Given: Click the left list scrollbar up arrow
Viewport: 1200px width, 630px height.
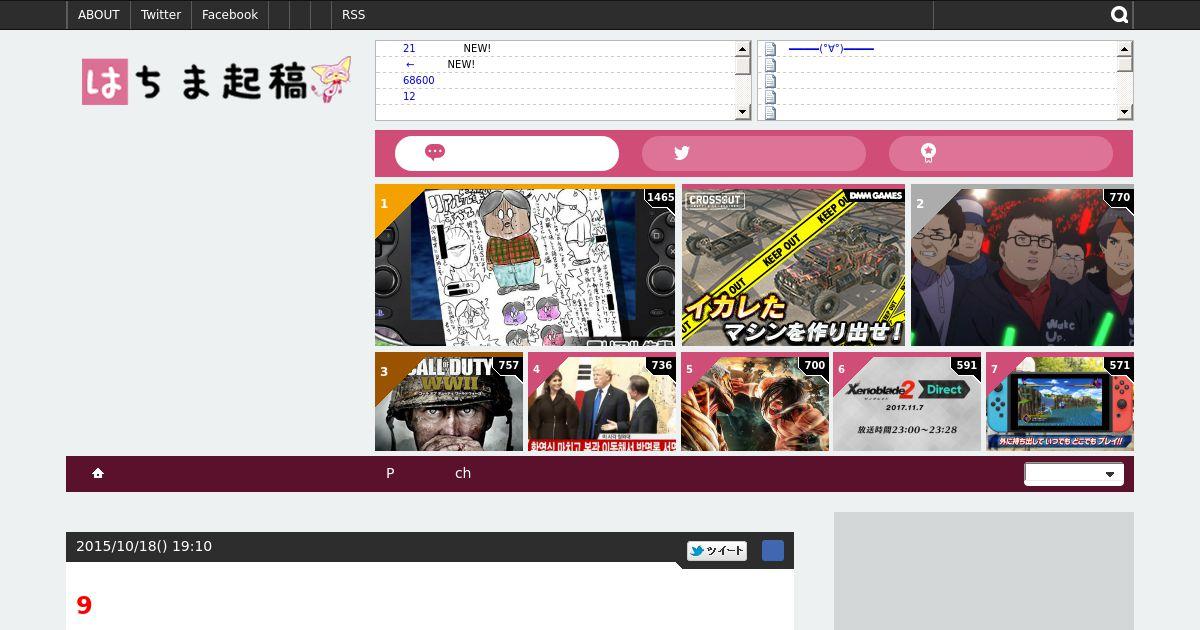Looking at the screenshot, I should [x=742, y=48].
